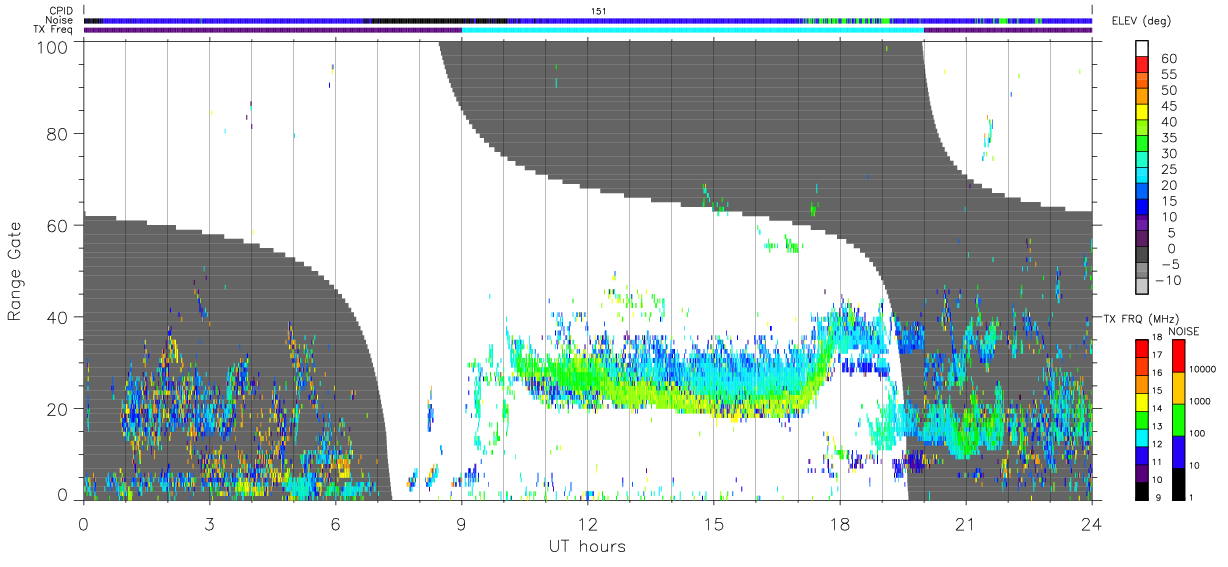Click ELEV colorbar label '55'
The width and height of the screenshot is (1228, 567).
(1169, 75)
